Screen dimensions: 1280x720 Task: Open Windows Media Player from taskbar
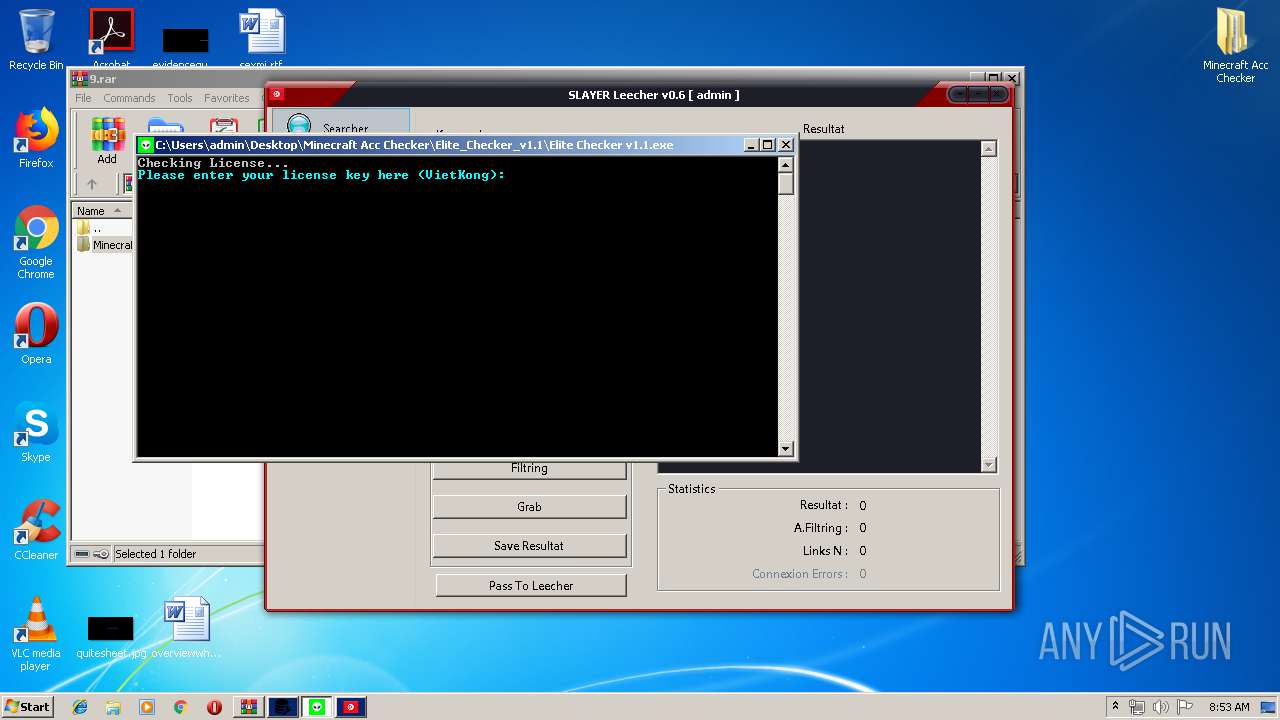point(147,707)
